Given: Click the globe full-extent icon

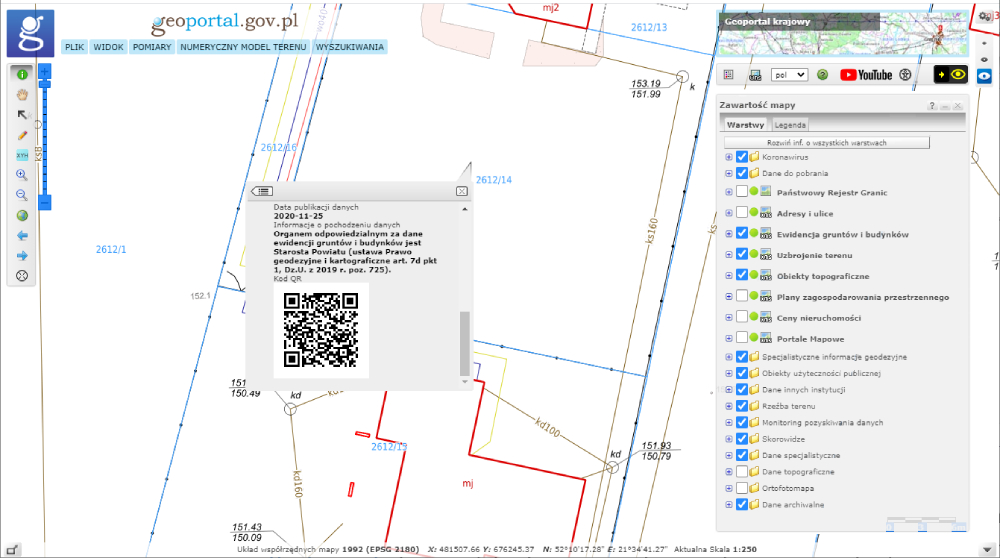Looking at the screenshot, I should 22,216.
